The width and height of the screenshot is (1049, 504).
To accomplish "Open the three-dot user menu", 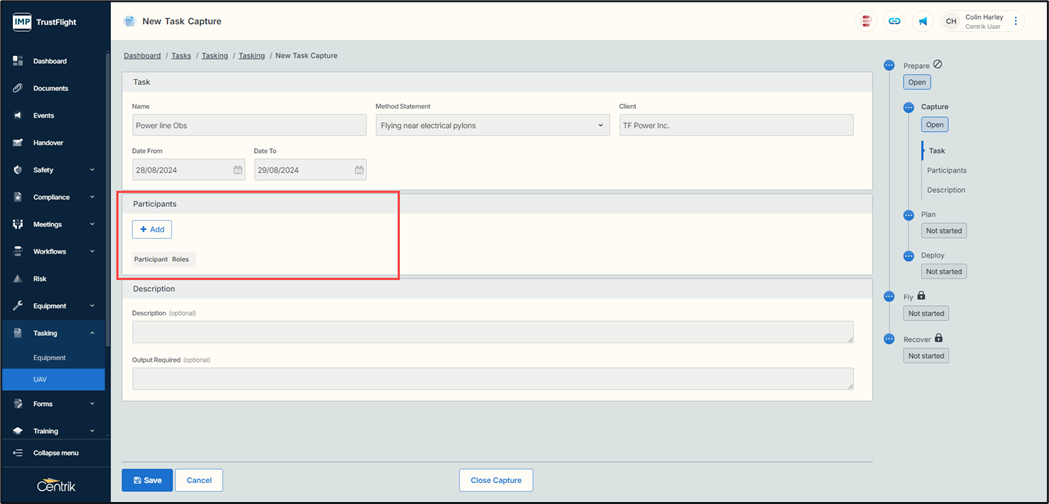I will tap(1016, 21).
